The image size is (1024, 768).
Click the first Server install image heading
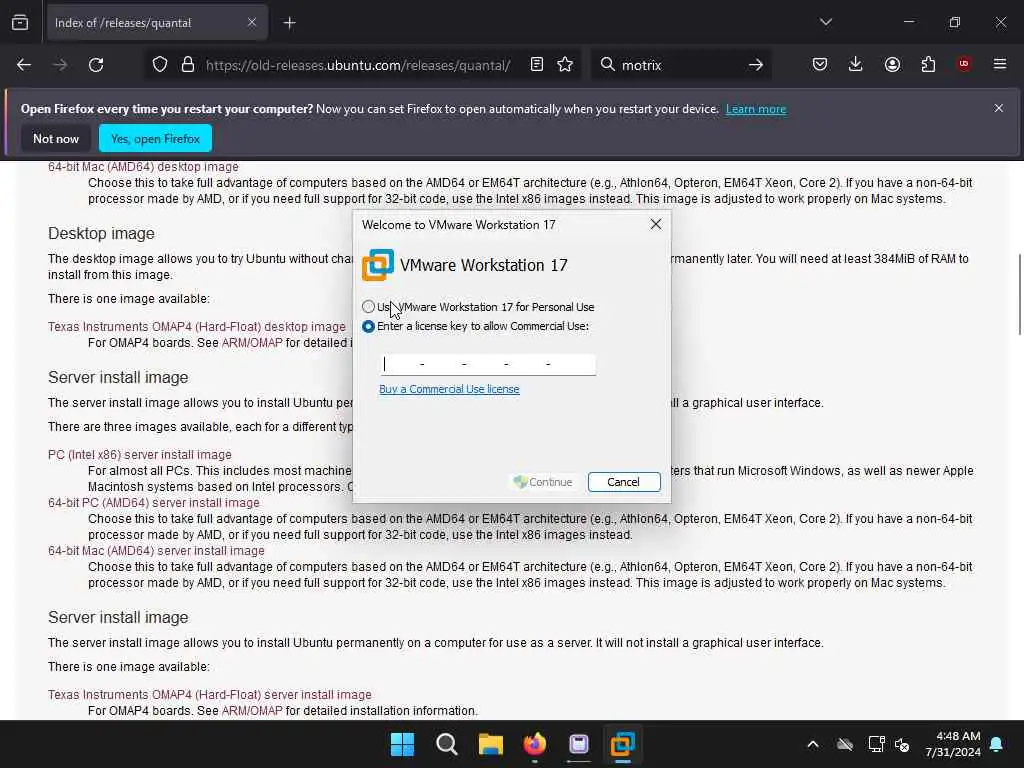coord(118,377)
